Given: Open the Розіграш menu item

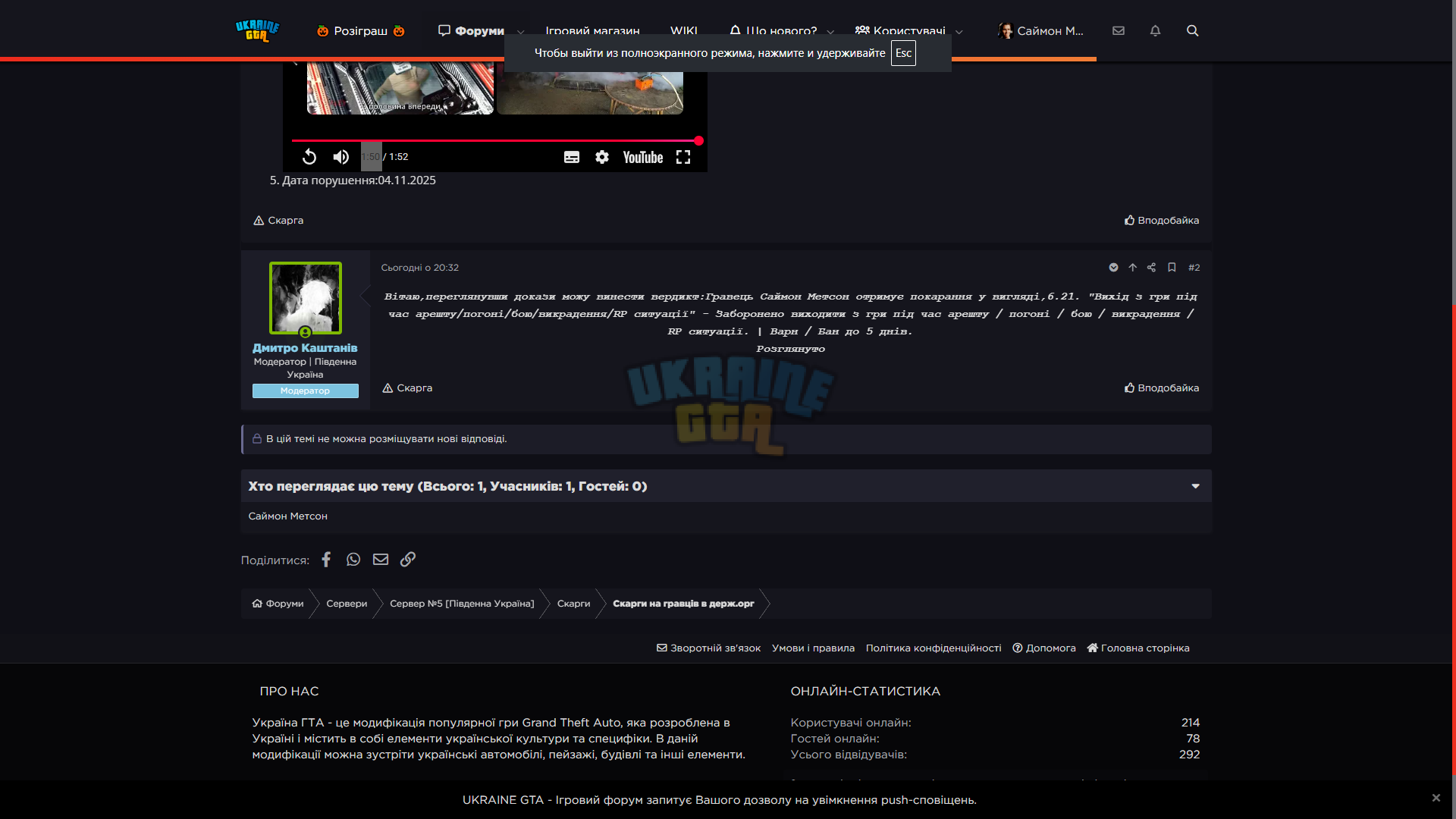Looking at the screenshot, I should click(361, 31).
